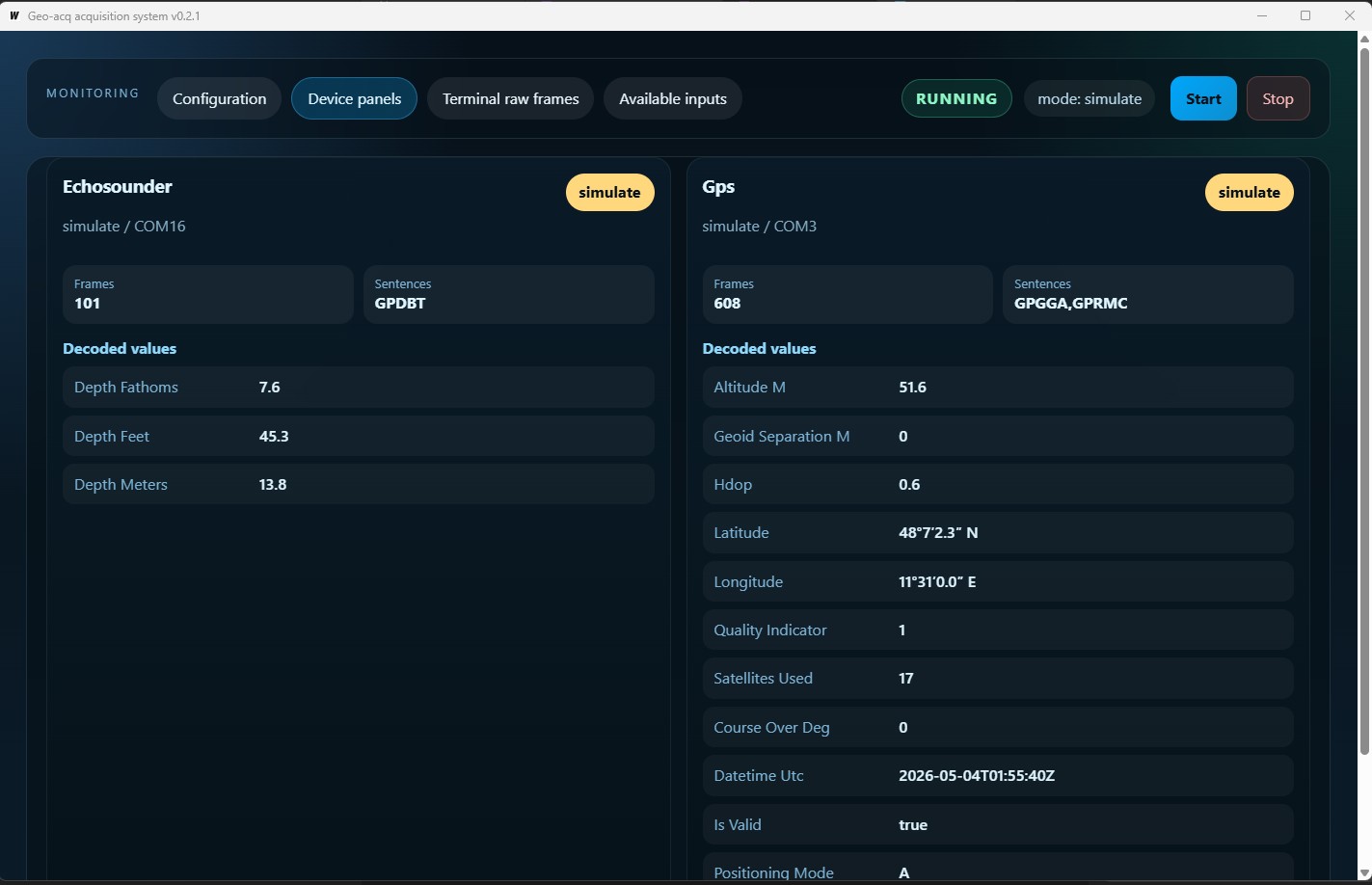Click the GPGGA,GPRMC Sentences card

1148,294
